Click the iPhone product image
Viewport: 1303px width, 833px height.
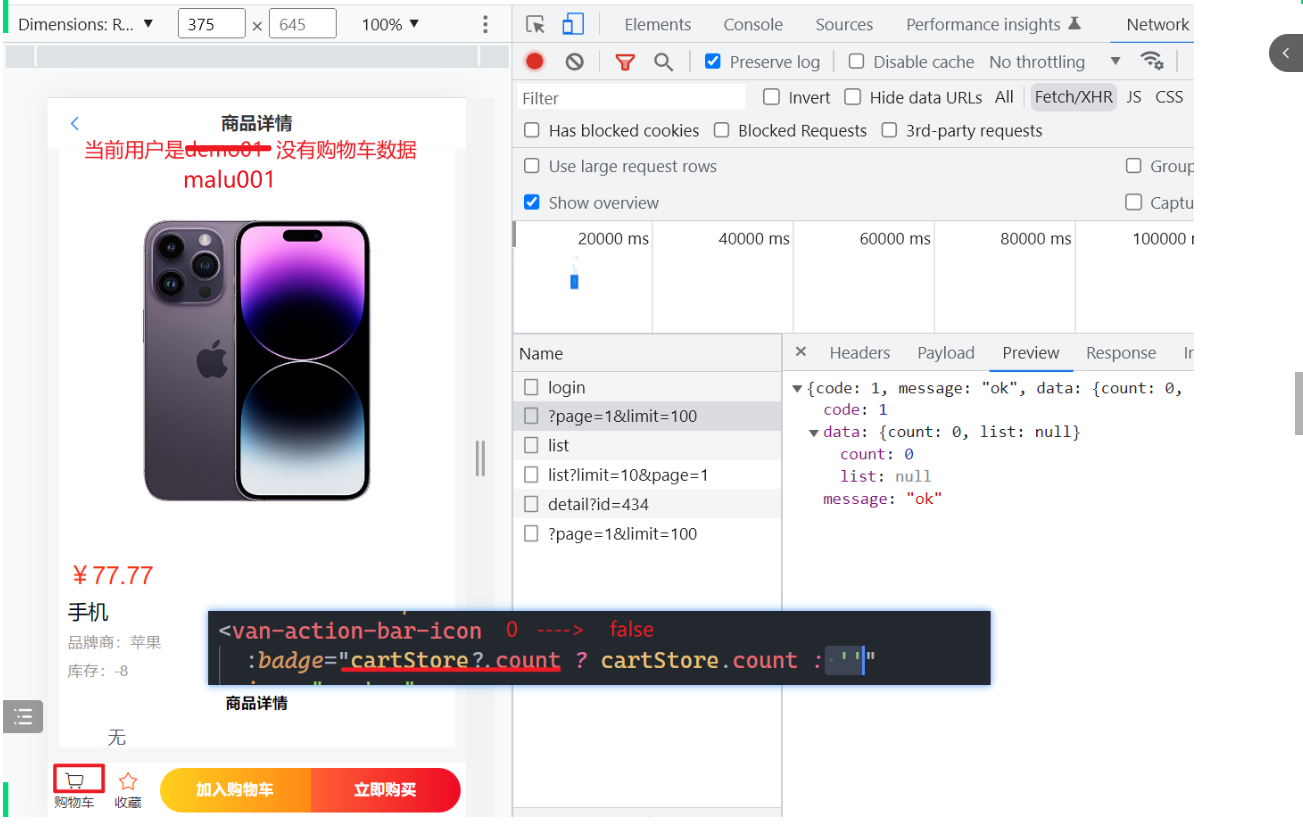256,361
